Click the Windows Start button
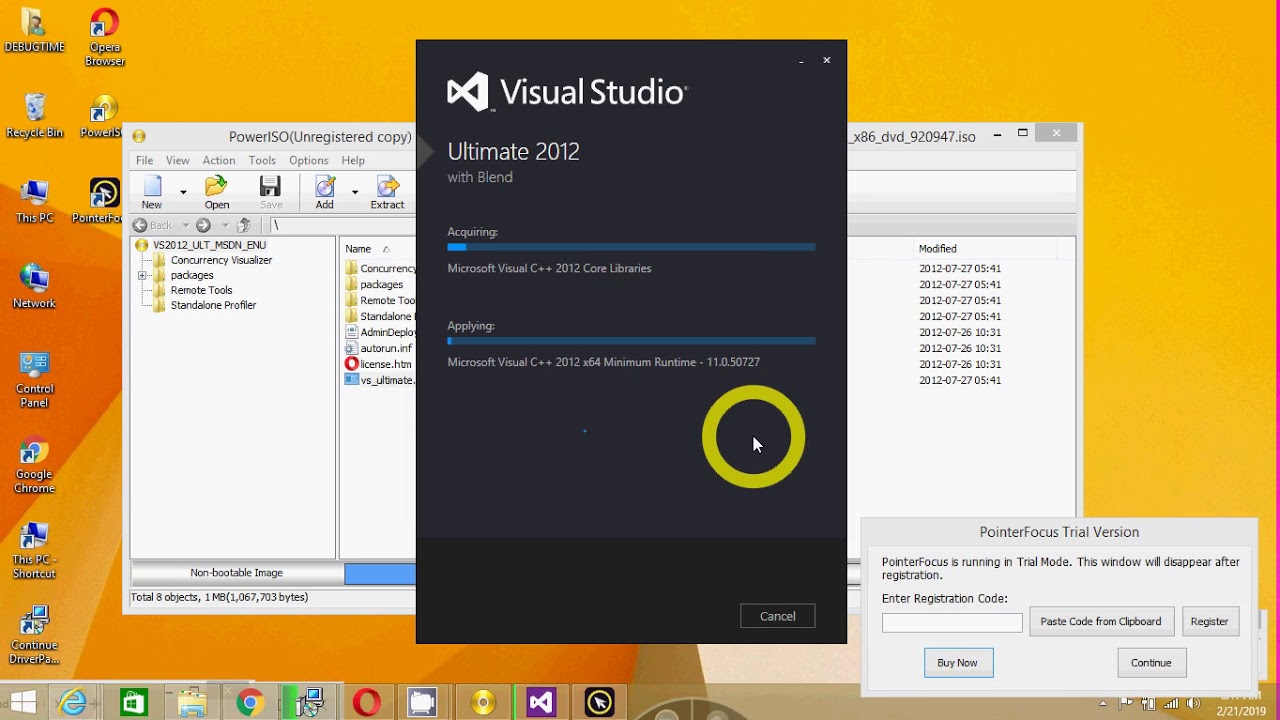The height and width of the screenshot is (720, 1280). coord(22,703)
